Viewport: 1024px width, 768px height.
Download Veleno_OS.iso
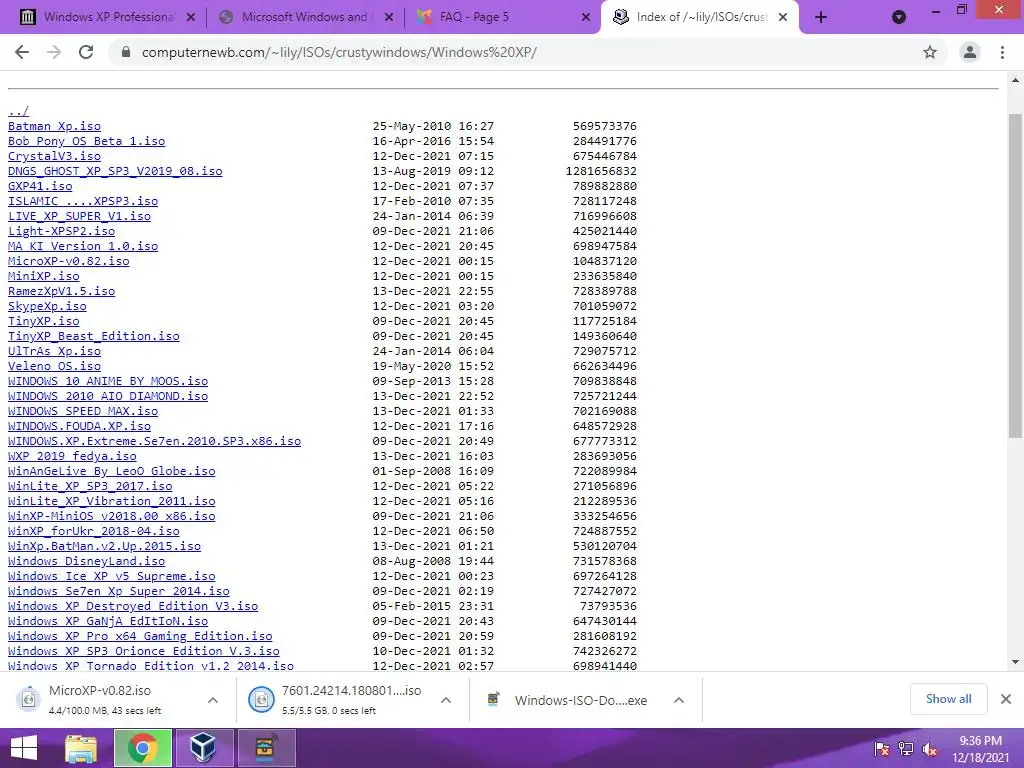coord(54,366)
